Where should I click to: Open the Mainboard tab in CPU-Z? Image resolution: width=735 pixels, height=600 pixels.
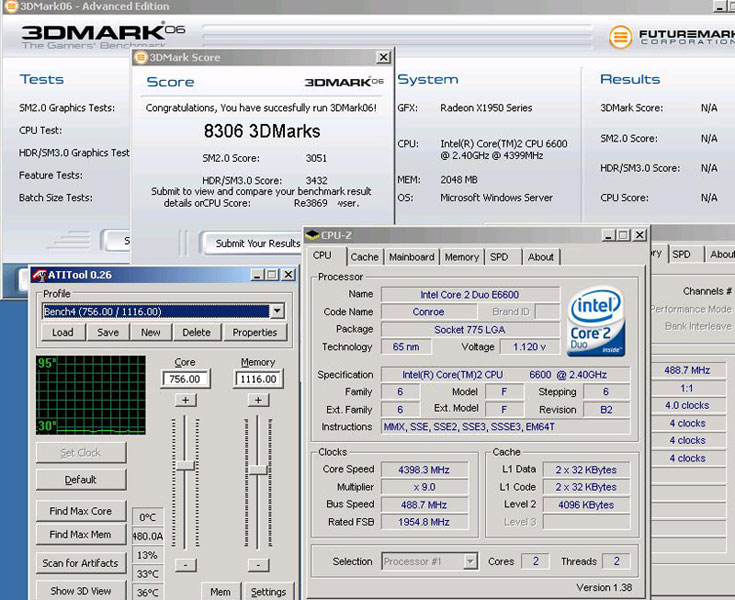click(412, 257)
